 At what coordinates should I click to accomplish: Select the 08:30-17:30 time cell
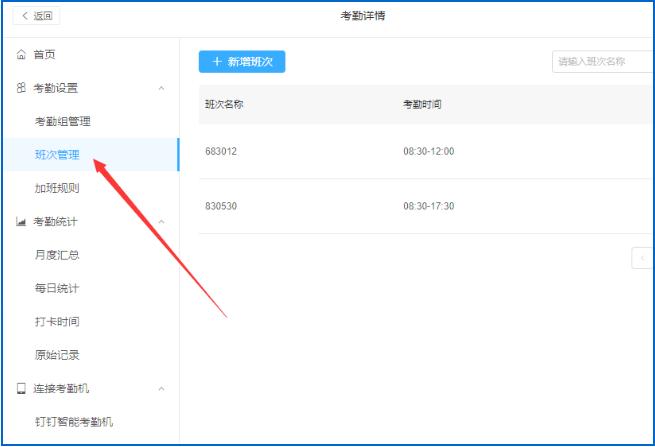point(429,206)
